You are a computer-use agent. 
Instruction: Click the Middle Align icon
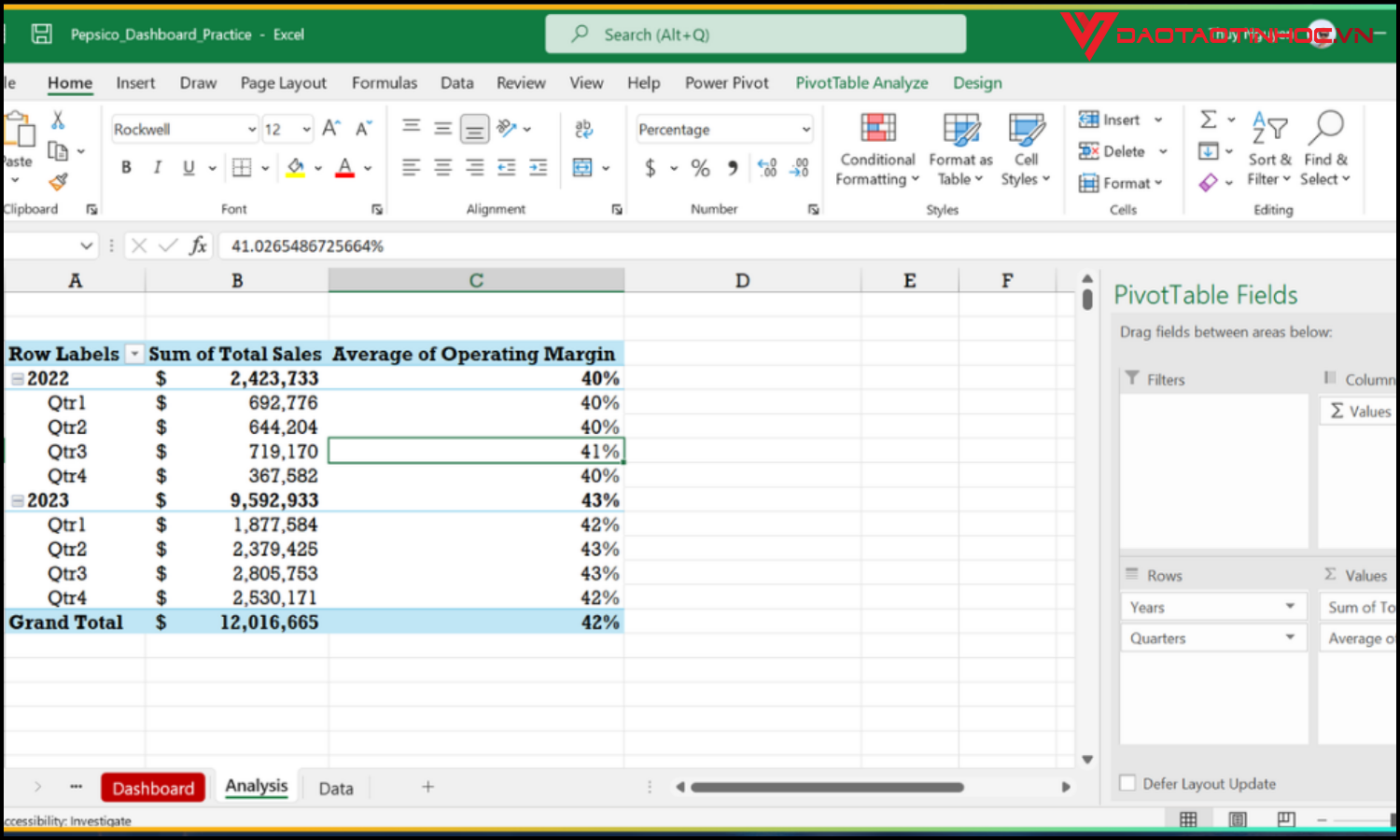coord(442,128)
